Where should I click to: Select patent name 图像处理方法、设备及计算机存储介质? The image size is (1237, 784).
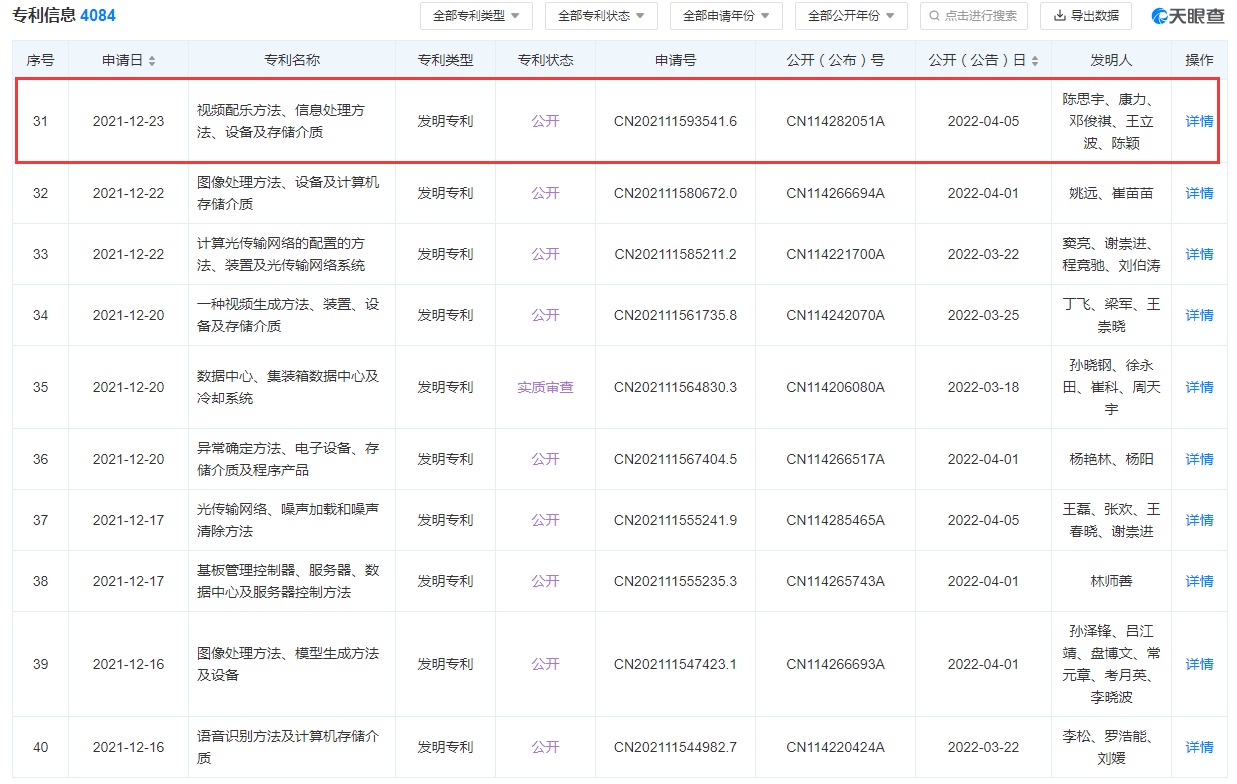coord(288,193)
